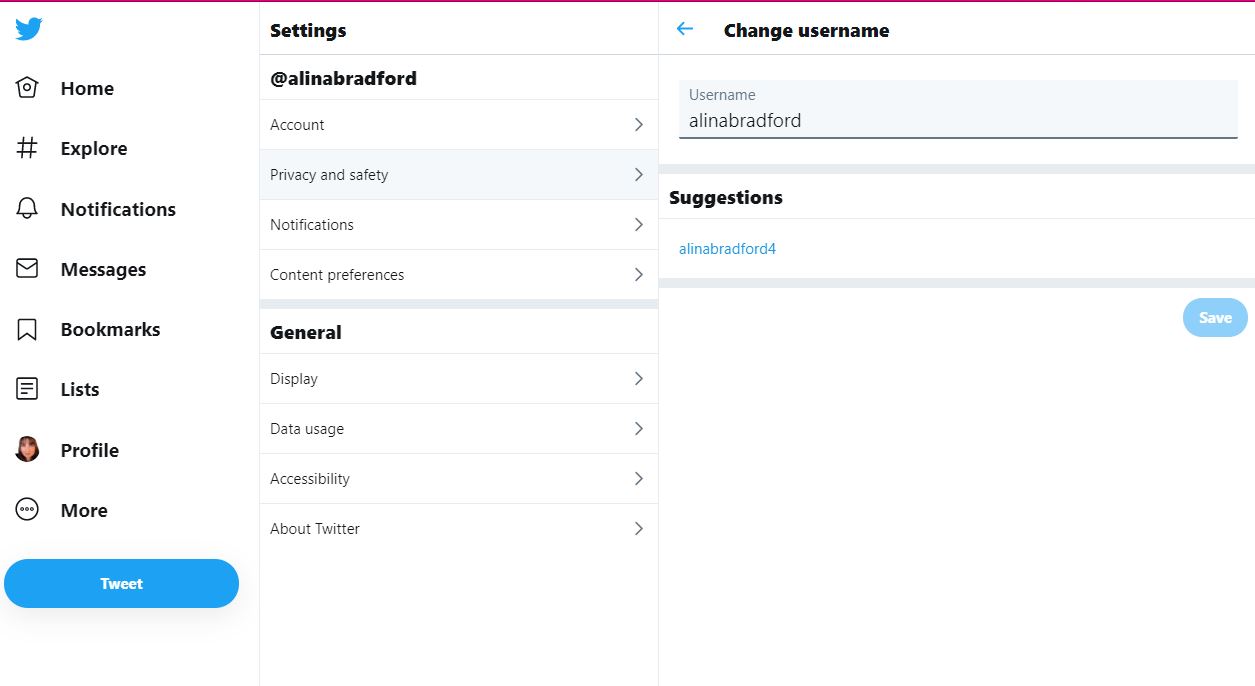This screenshot has width=1255, height=686.
Task: Click into the Username text field
Action: 957,121
